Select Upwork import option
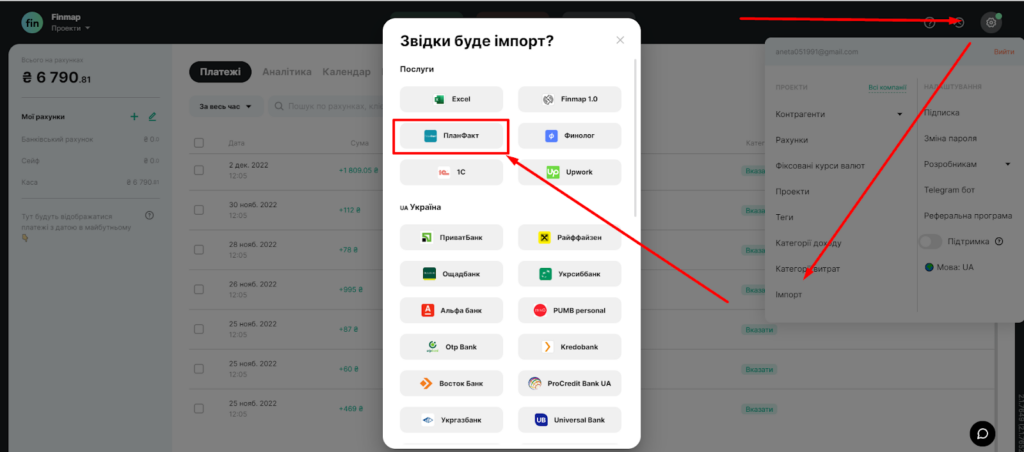 point(569,172)
